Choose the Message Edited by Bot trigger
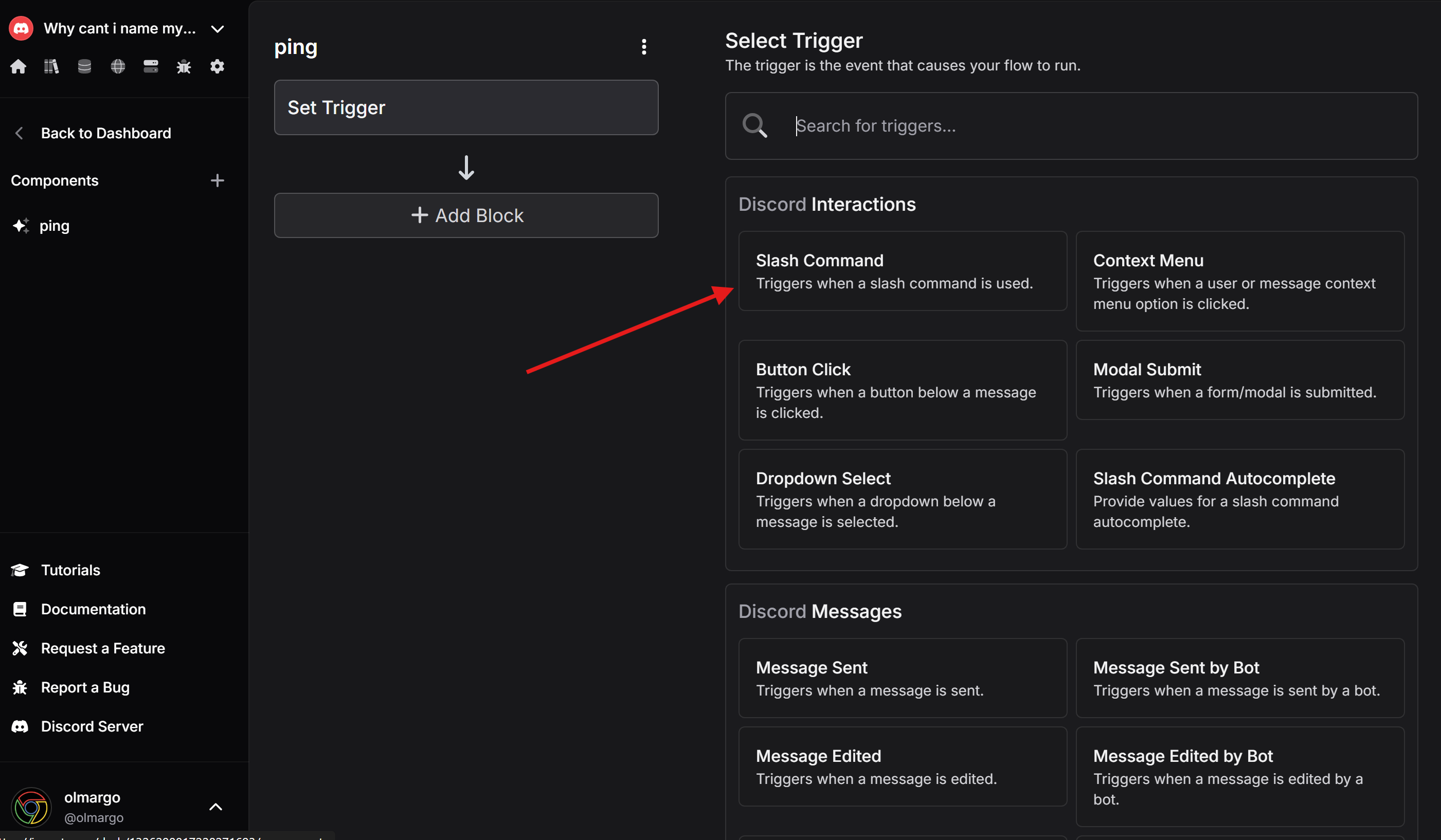The width and height of the screenshot is (1441, 840). (x=1240, y=777)
